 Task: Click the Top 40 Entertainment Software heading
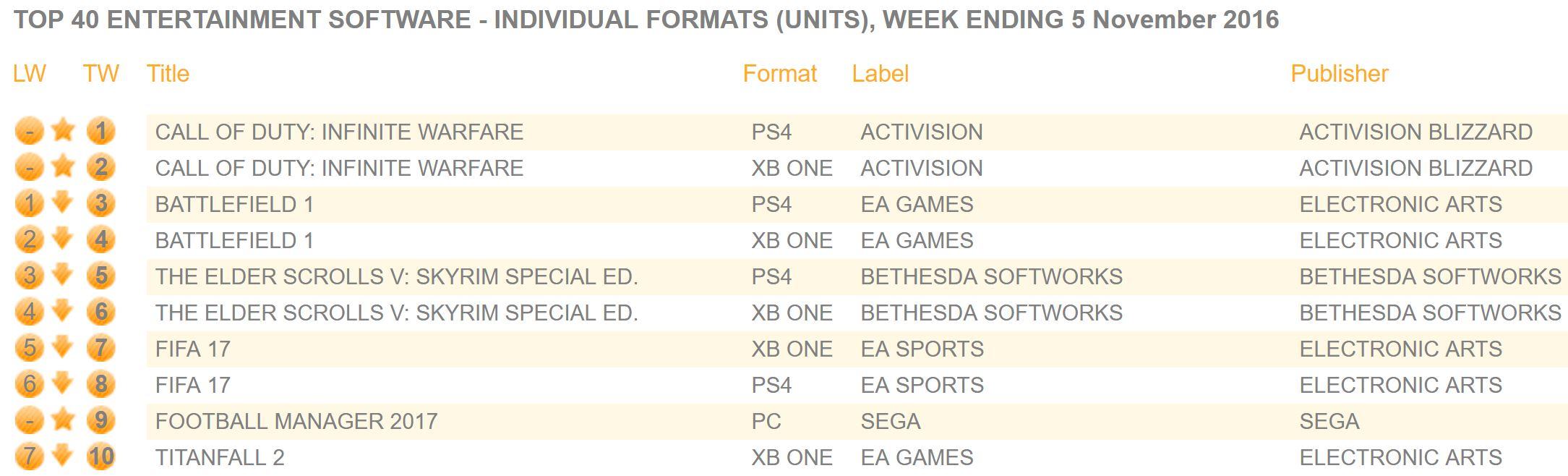point(646,20)
